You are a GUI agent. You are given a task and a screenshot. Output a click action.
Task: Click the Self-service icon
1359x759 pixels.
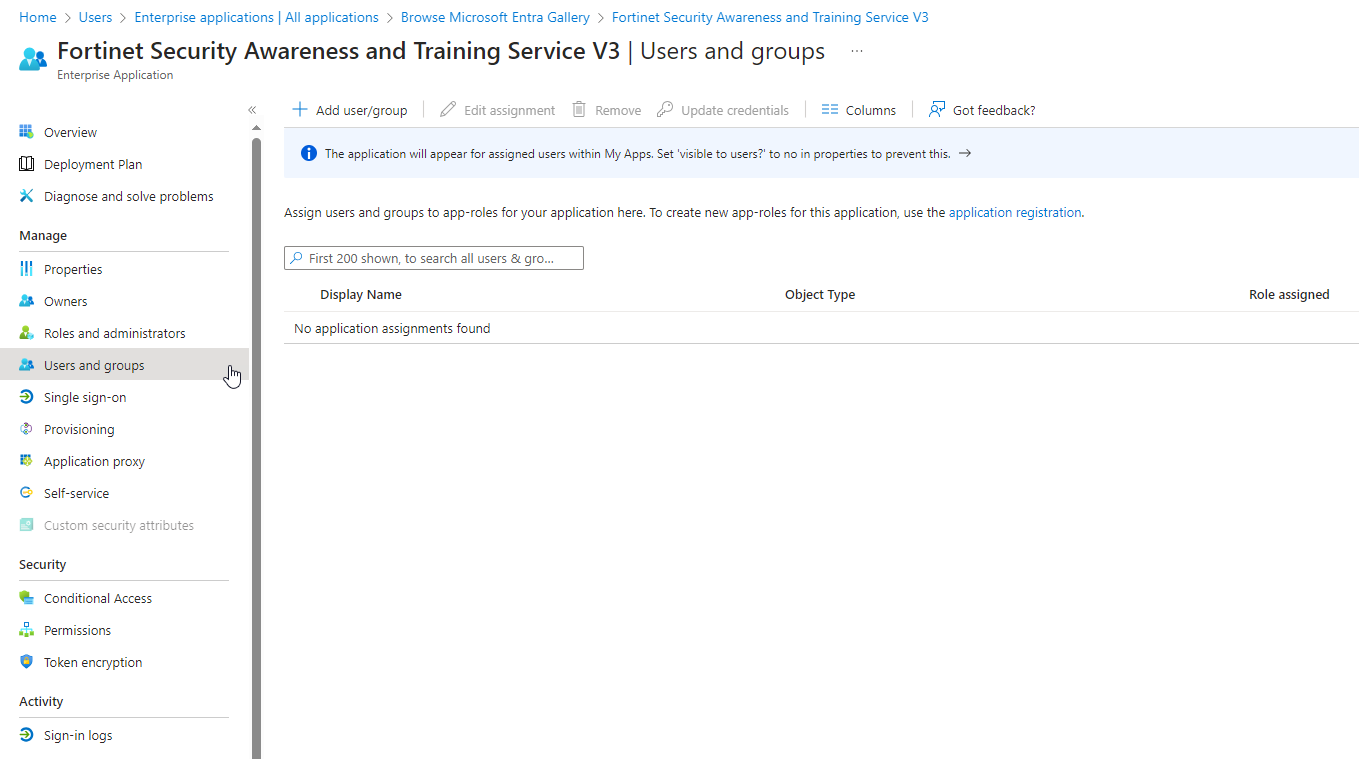tap(27, 493)
